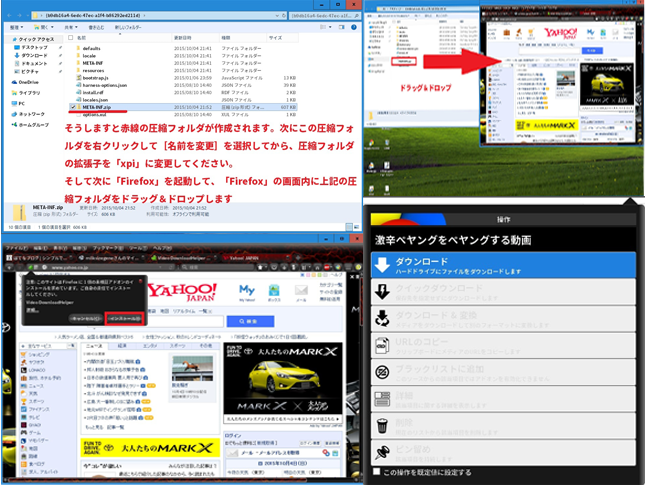Select ダウンロード in Explorer navigation pane

[x=34, y=55]
